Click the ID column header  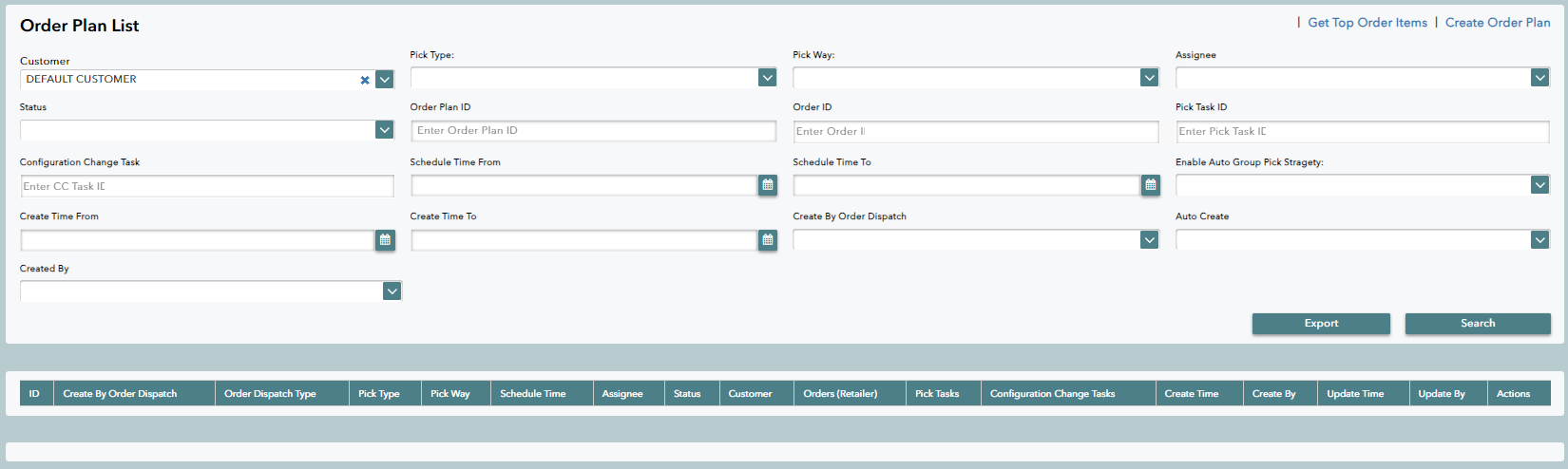(x=36, y=393)
